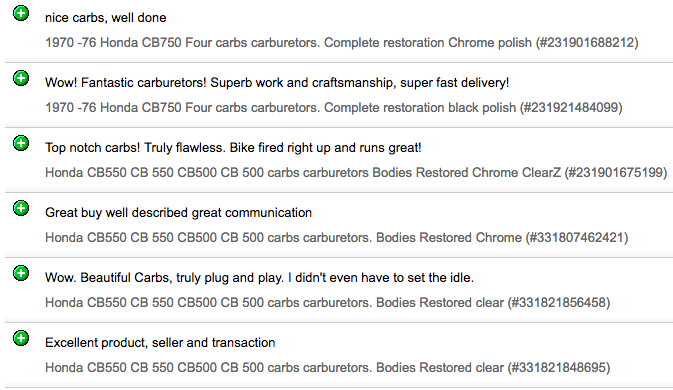Click the positive icon next to 'Wow! Fantastic carburetors!'

click(x=21, y=78)
